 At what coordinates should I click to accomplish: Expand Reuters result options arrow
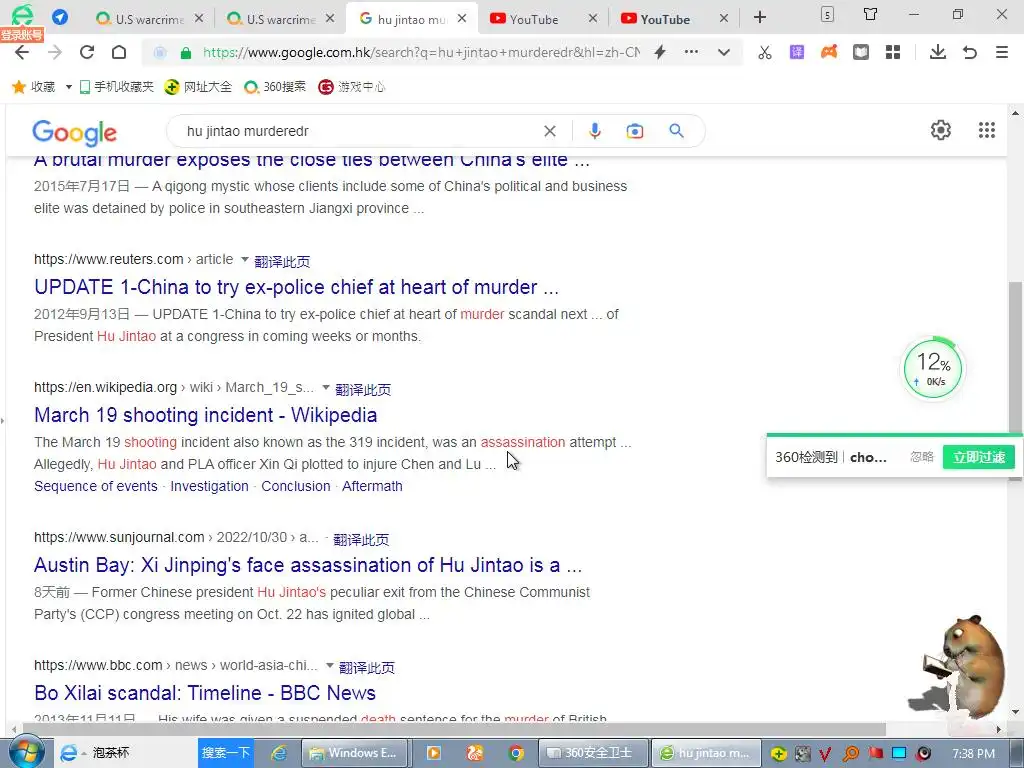pos(244,259)
